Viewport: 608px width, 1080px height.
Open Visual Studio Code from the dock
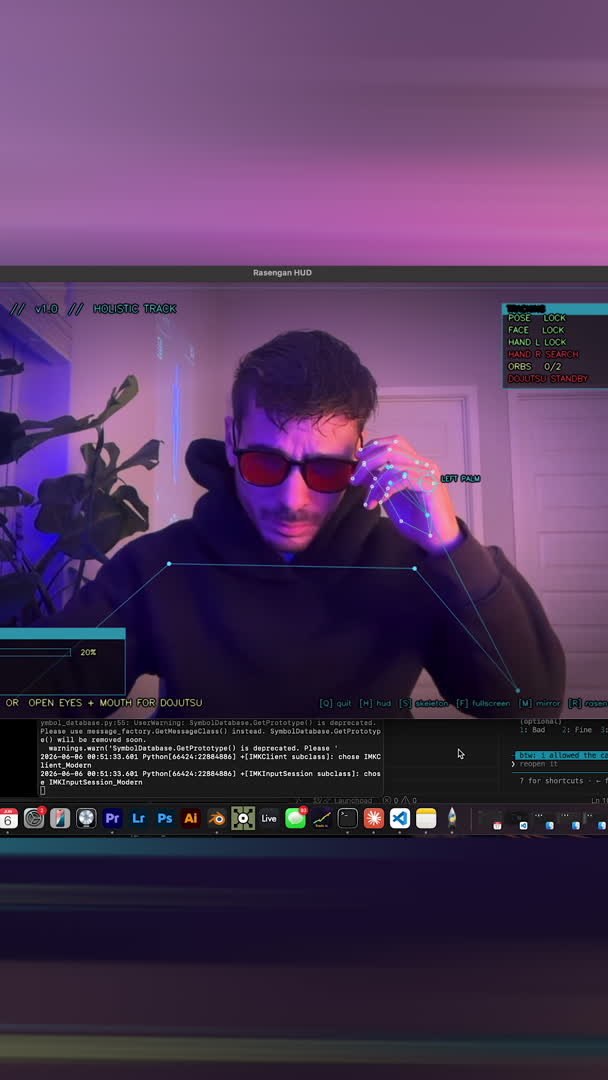[400, 818]
